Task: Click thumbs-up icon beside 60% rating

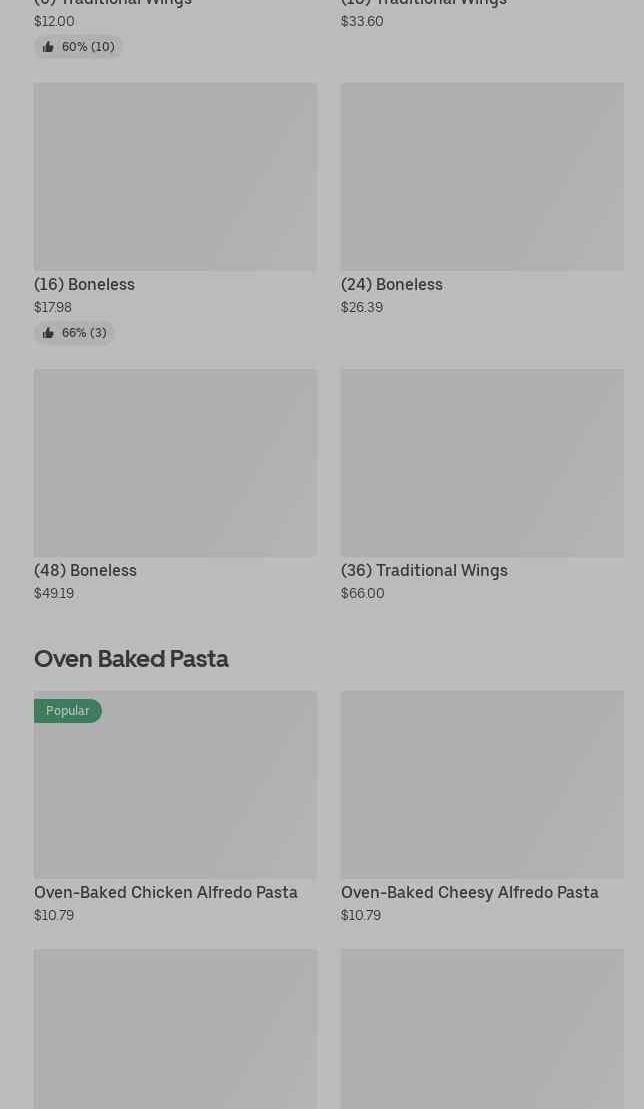Action: point(48,47)
